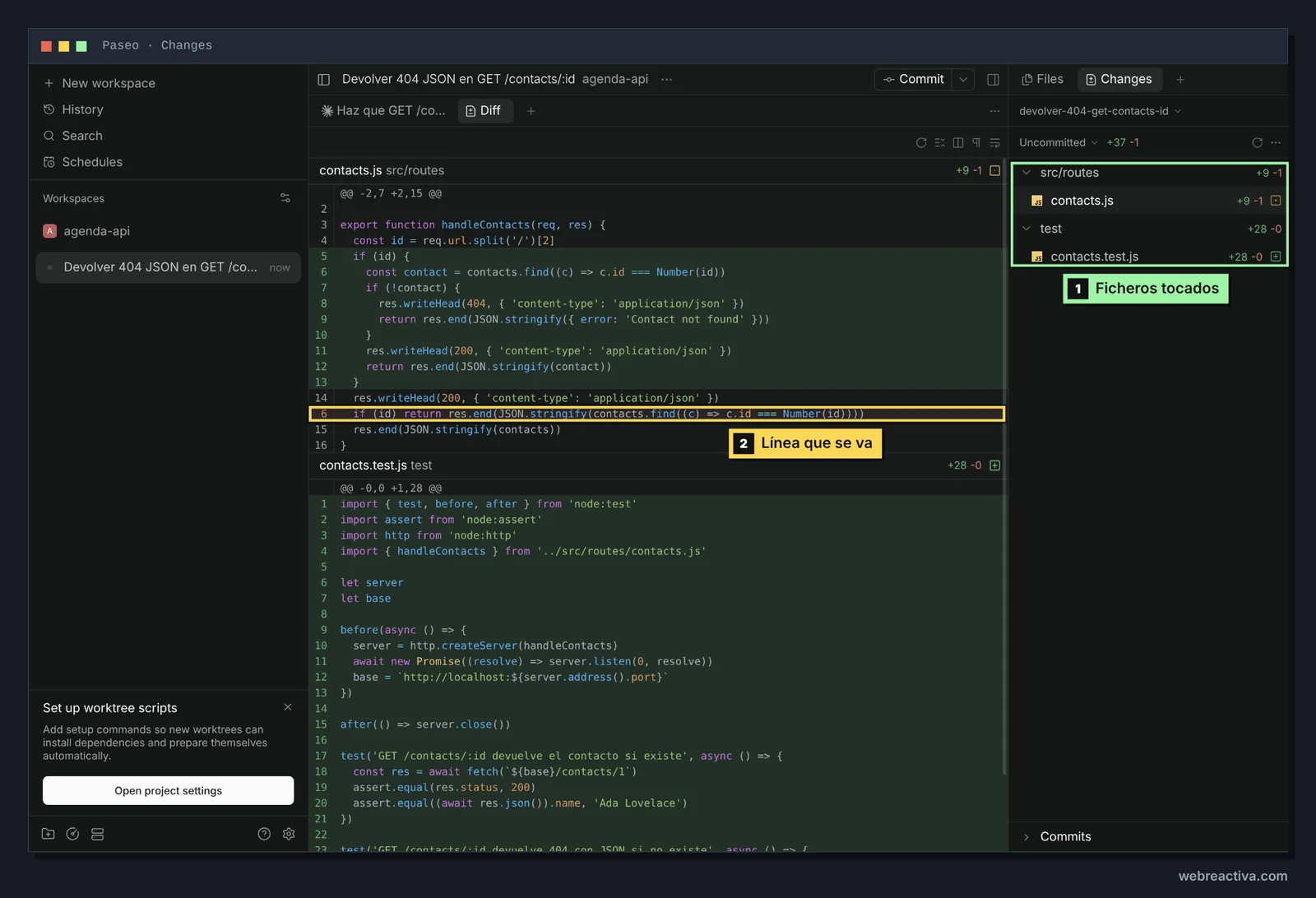This screenshot has height=898, width=1316.
Task: Click the added status icon on contacts.test.js row
Action: point(1276,257)
